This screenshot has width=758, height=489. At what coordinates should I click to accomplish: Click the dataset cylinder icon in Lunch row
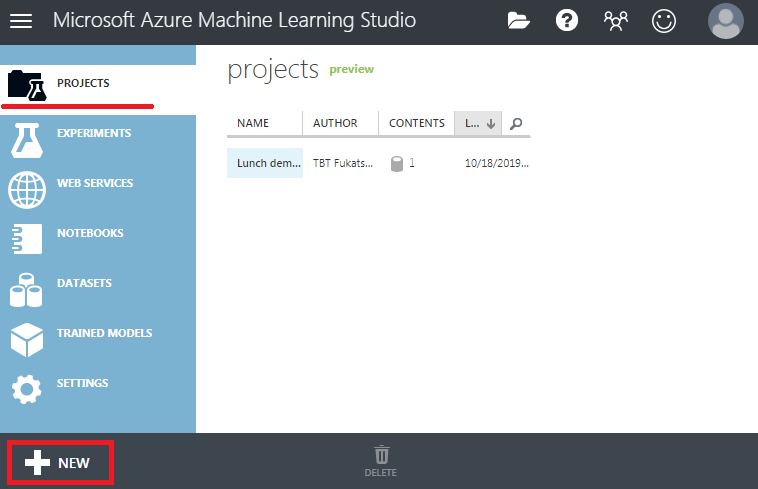tap(397, 164)
